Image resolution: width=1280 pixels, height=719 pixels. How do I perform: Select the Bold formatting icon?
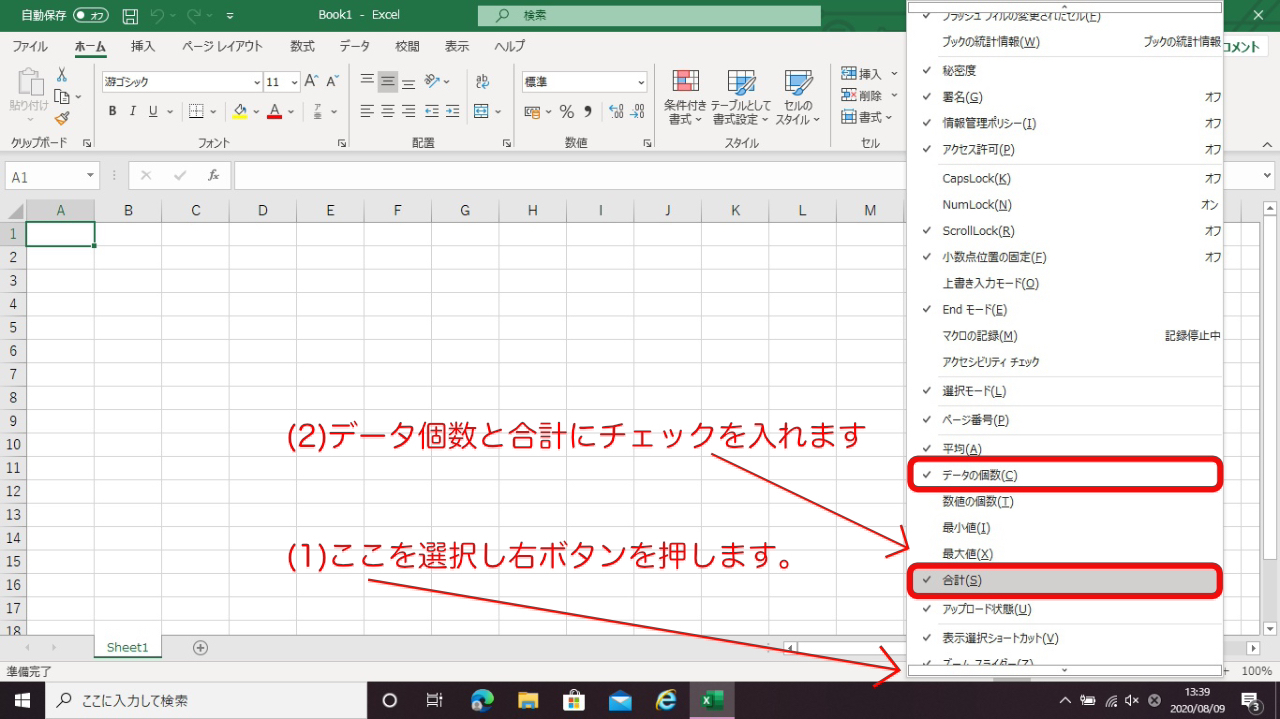pyautogui.click(x=112, y=110)
